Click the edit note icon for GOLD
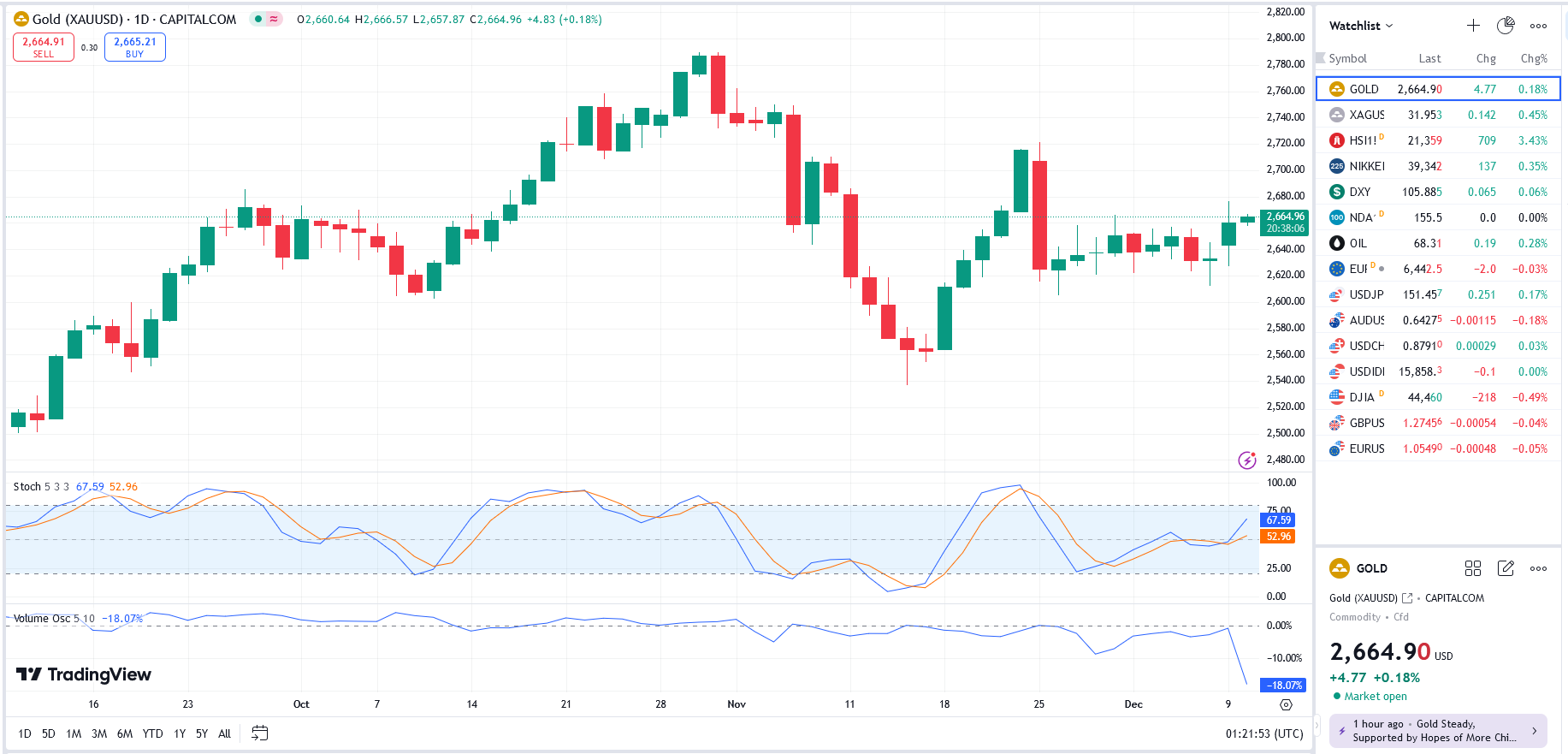Viewport: 1568px width, 754px height. pyautogui.click(x=1506, y=568)
